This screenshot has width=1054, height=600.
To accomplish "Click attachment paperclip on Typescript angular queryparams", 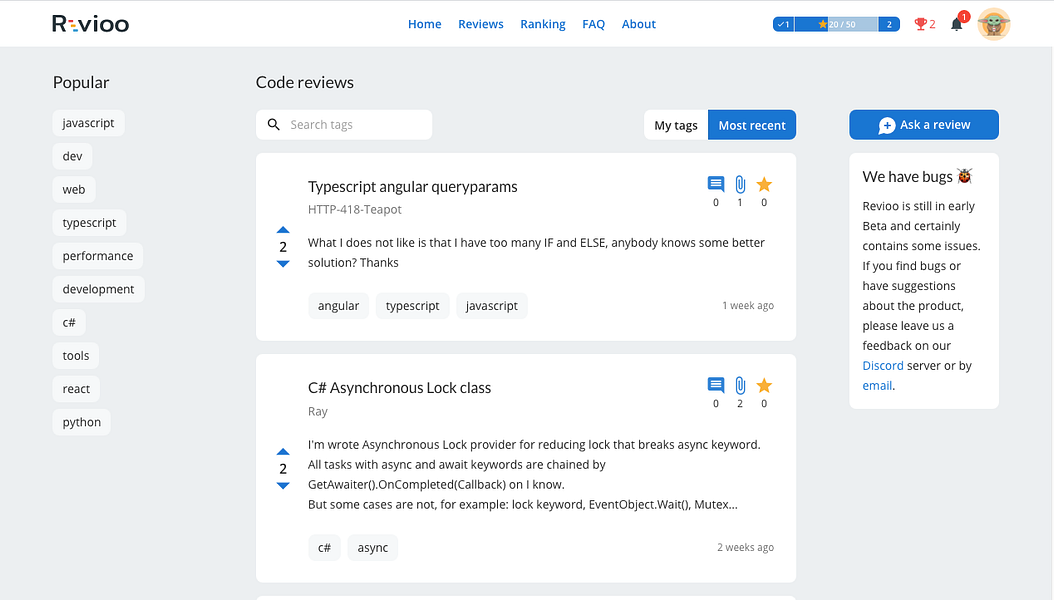I will pyautogui.click(x=740, y=185).
